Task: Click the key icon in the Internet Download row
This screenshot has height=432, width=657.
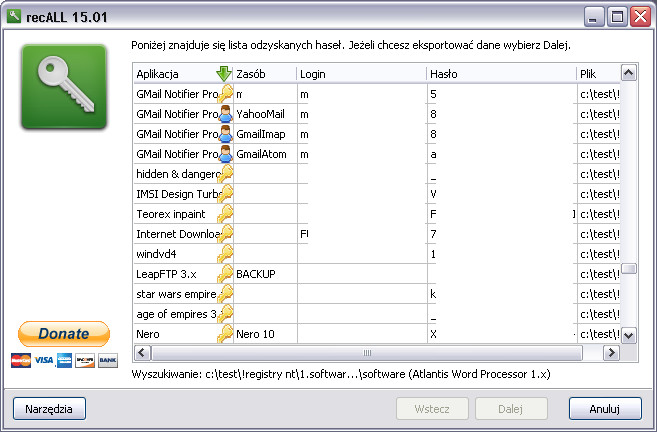Action: (x=225, y=234)
